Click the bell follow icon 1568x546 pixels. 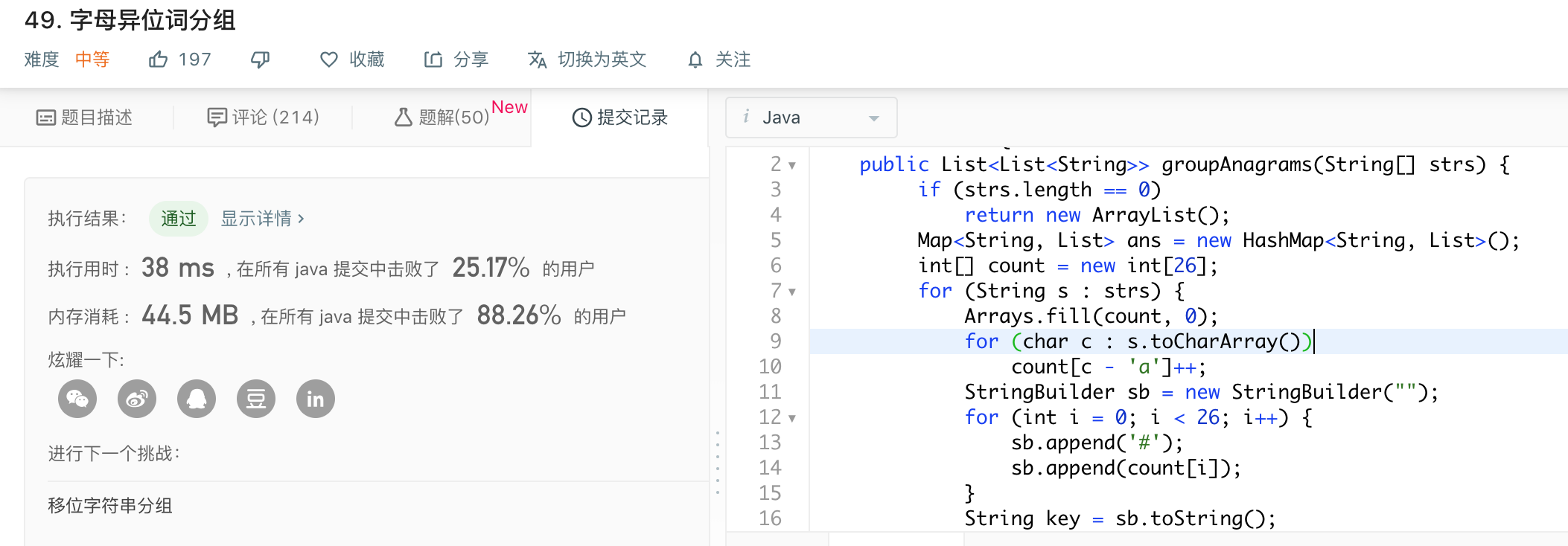click(695, 60)
